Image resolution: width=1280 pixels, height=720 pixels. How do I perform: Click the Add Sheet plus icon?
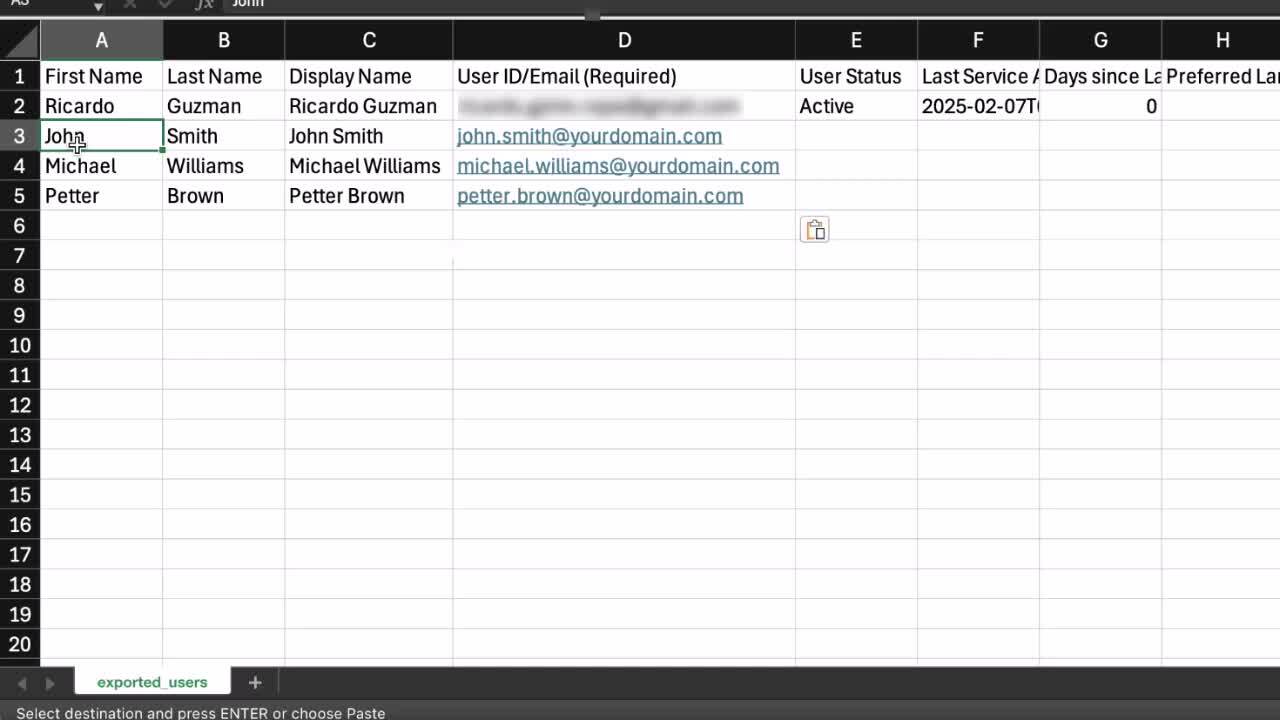coord(255,681)
